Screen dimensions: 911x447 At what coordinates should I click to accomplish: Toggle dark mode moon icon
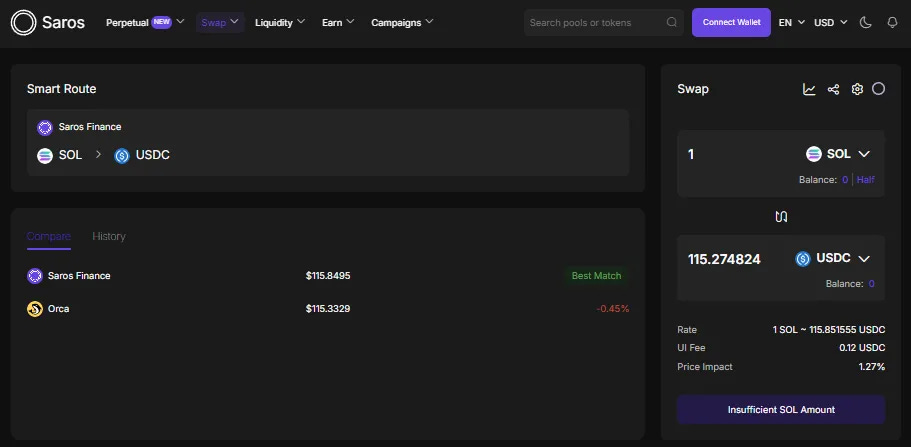tap(866, 22)
